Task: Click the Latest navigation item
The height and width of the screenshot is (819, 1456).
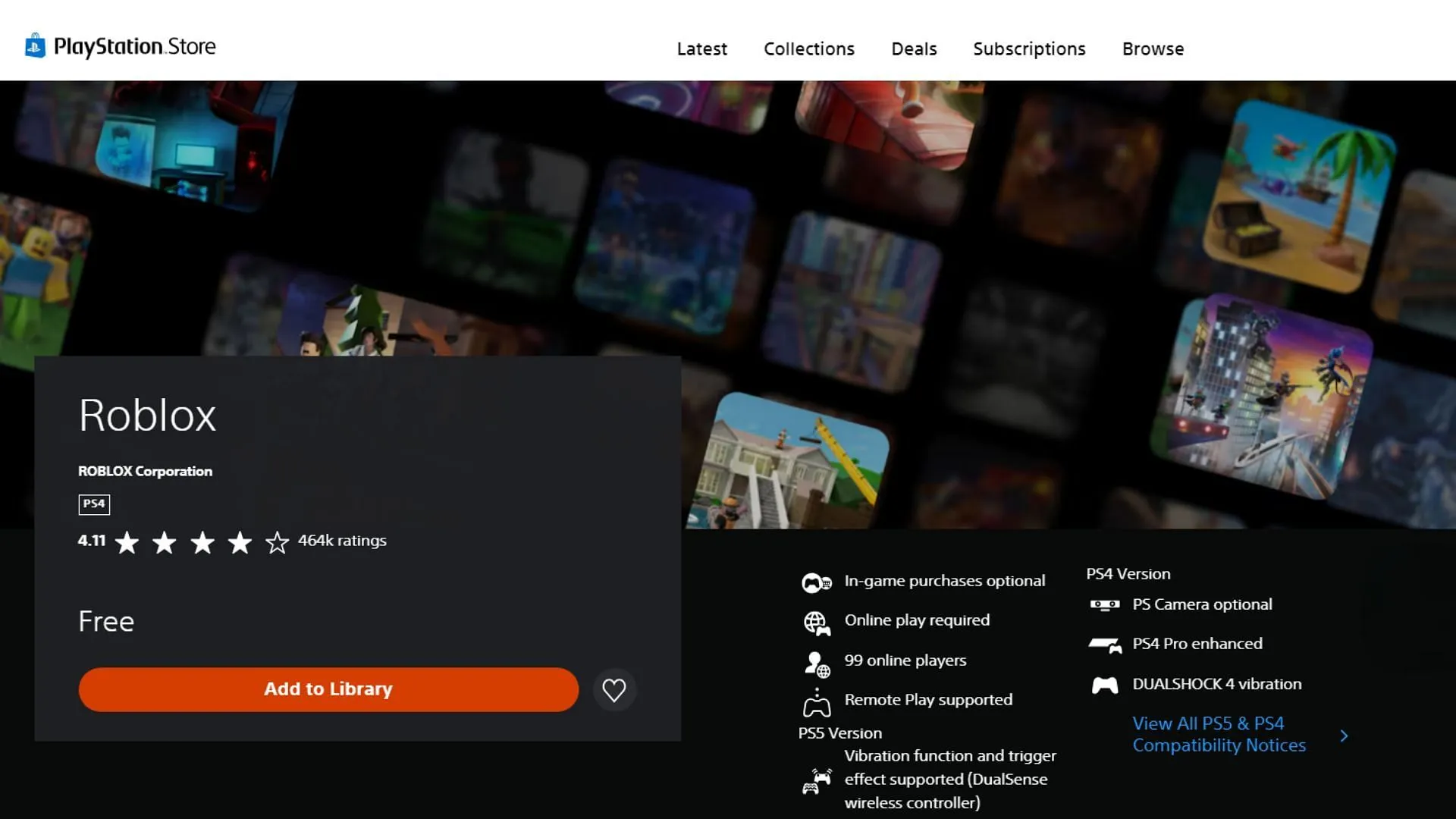Action: 702,49
